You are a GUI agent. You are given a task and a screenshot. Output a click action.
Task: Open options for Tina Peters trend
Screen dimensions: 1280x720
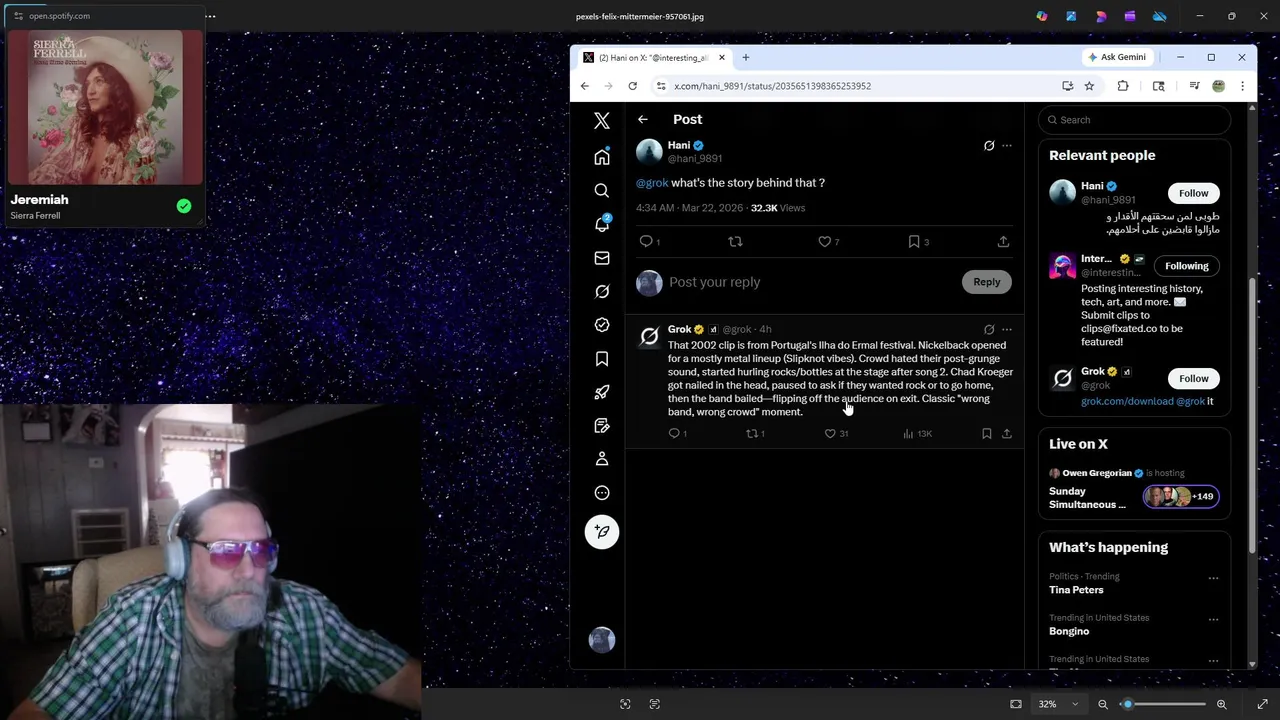point(1213,578)
